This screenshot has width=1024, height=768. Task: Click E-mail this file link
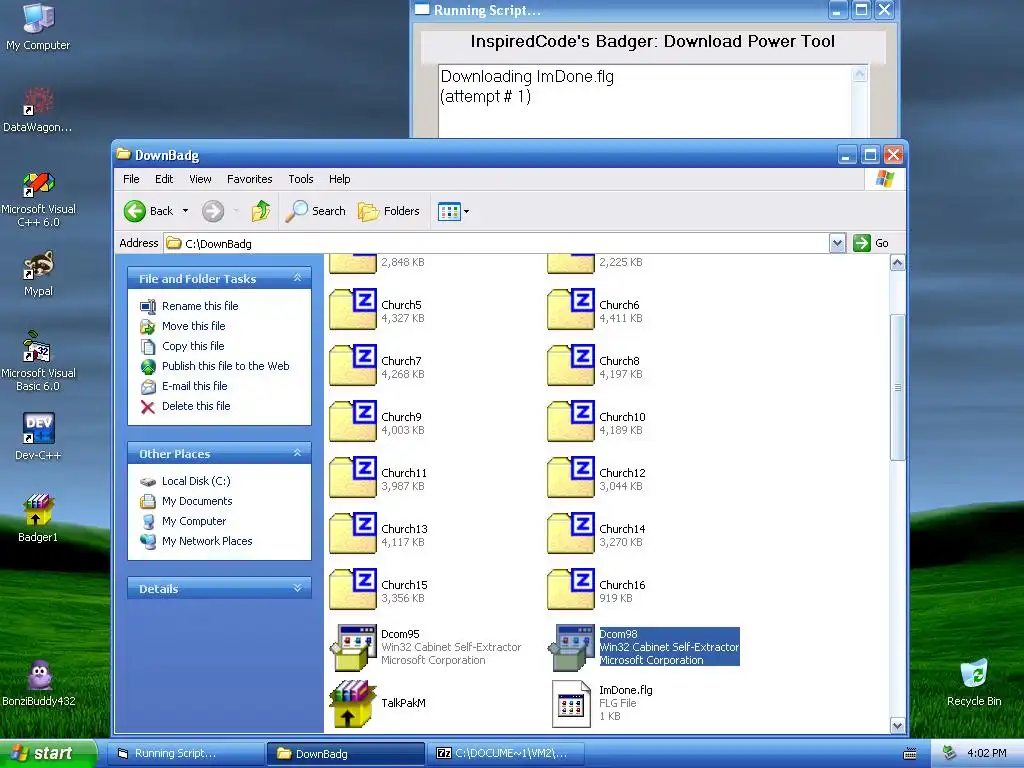pos(195,386)
